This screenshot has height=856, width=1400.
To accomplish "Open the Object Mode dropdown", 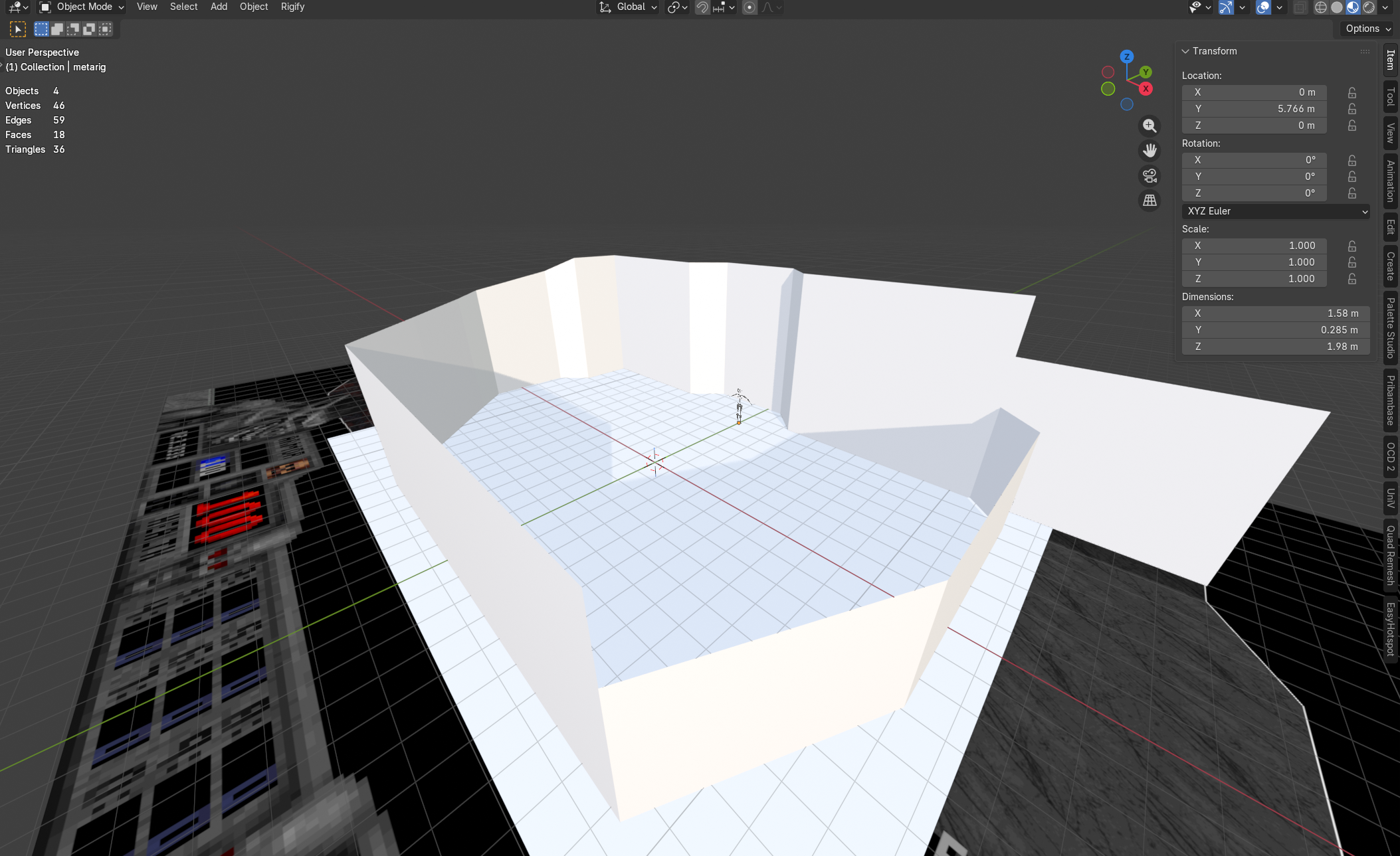I will [82, 7].
